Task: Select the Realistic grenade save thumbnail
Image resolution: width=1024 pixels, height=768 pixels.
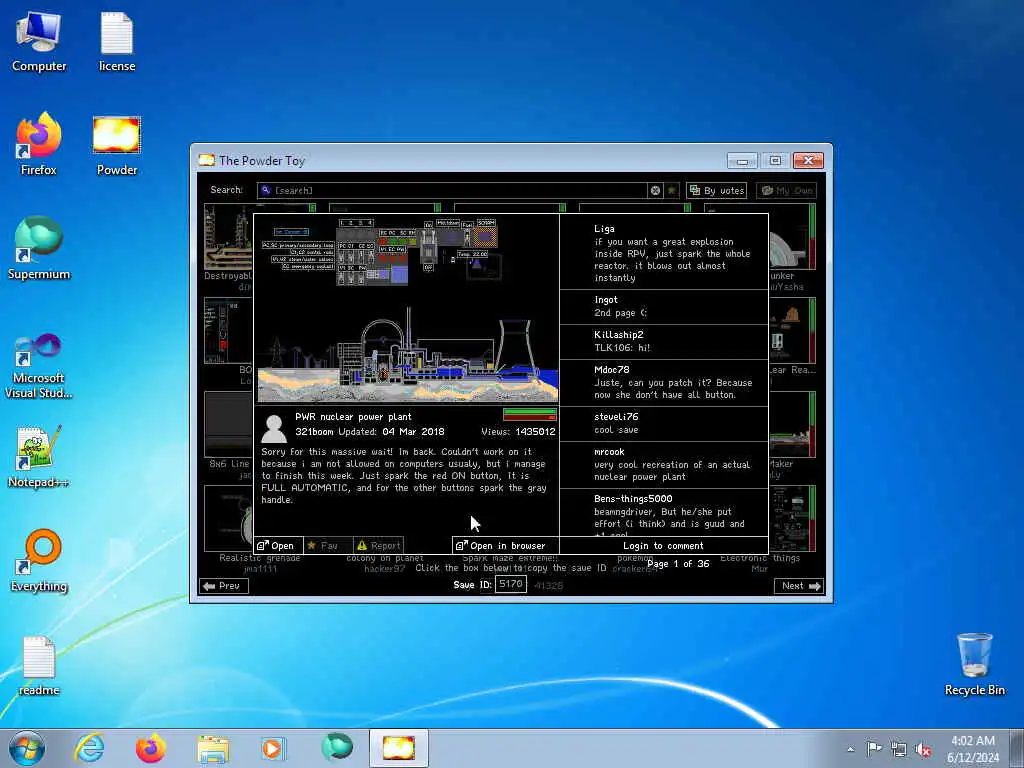Action: pyautogui.click(x=228, y=519)
